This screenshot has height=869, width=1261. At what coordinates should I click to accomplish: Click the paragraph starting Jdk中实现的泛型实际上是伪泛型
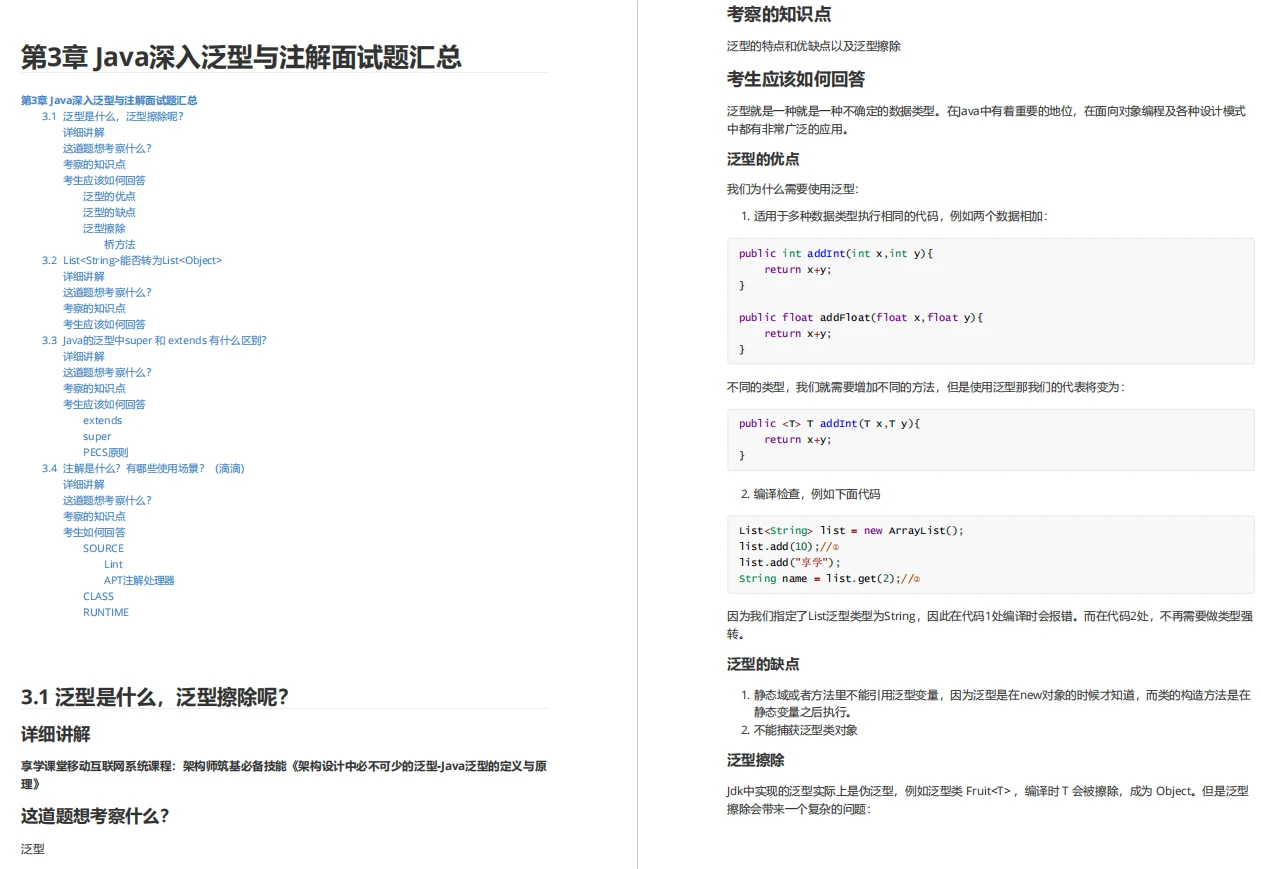988,800
